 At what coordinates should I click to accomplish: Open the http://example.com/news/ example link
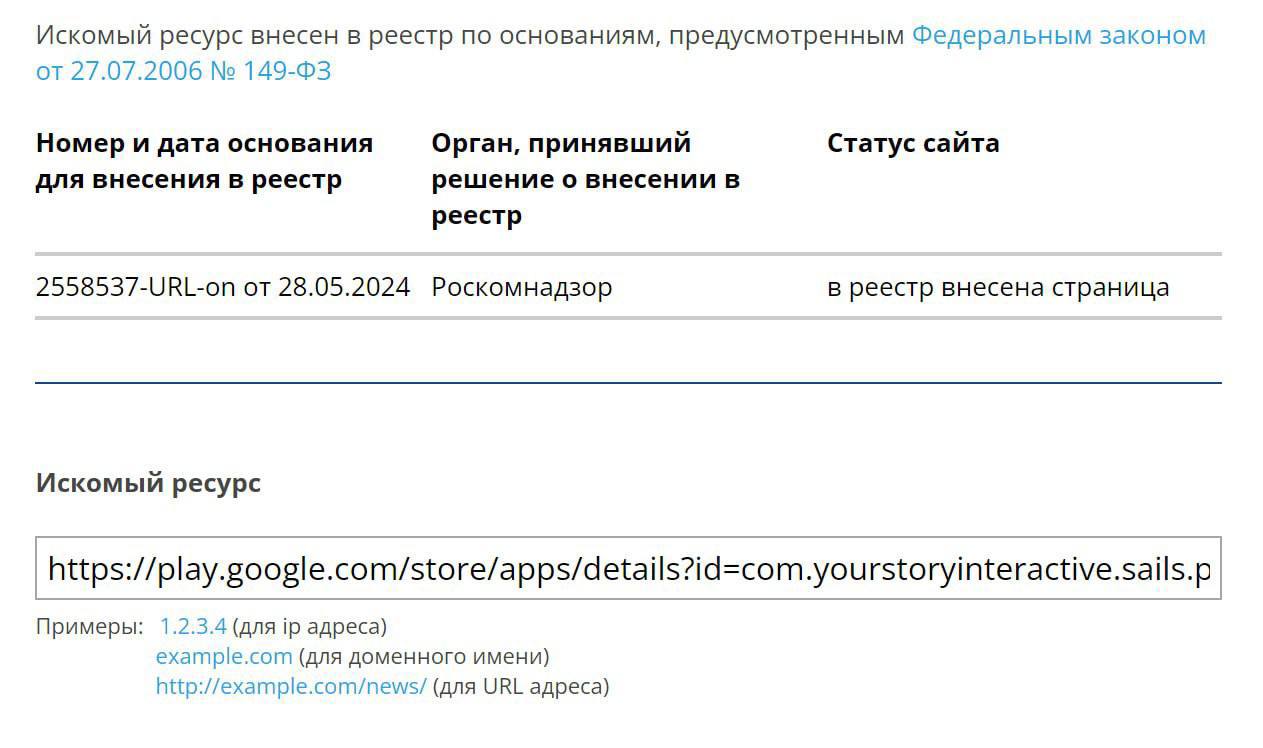(x=291, y=687)
